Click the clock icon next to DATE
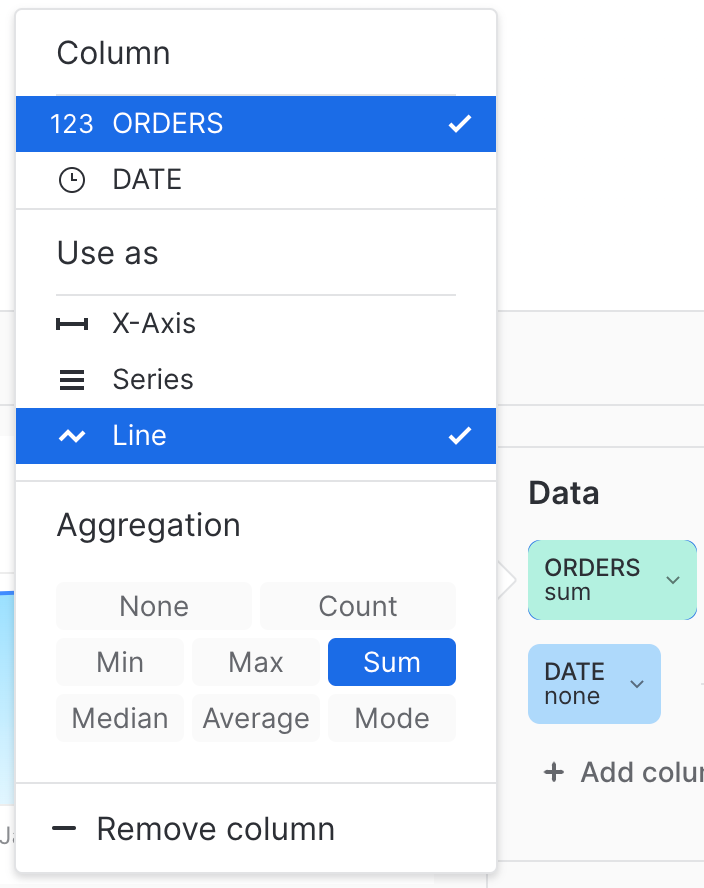This screenshot has height=888, width=704. click(72, 180)
